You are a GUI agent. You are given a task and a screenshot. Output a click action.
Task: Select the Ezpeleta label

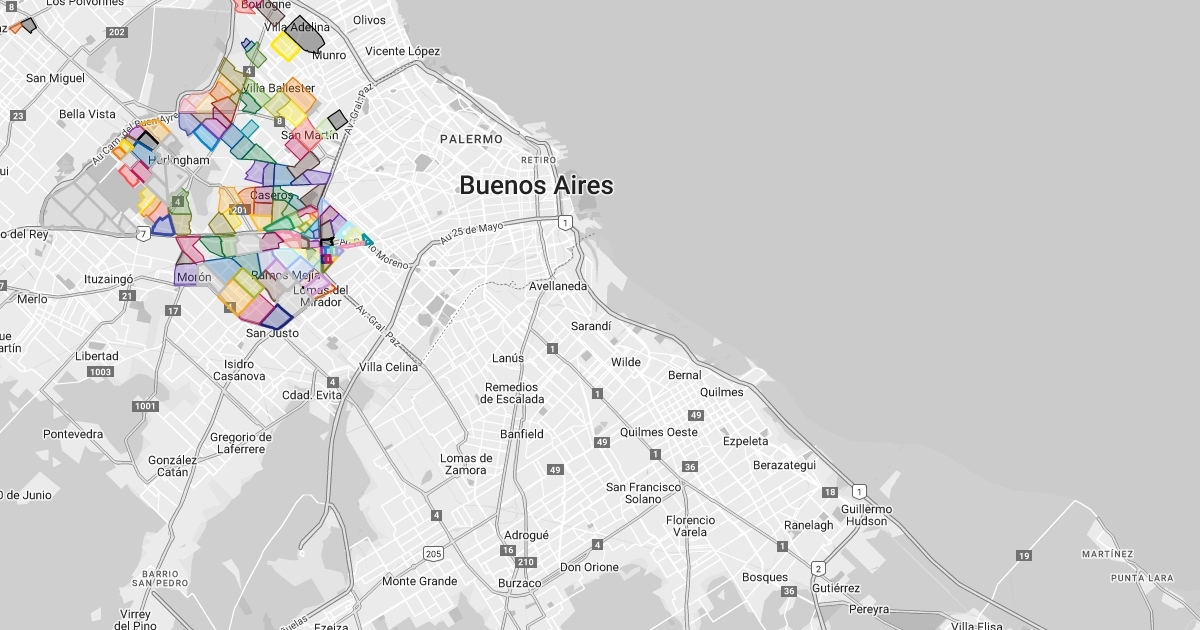[x=746, y=441]
